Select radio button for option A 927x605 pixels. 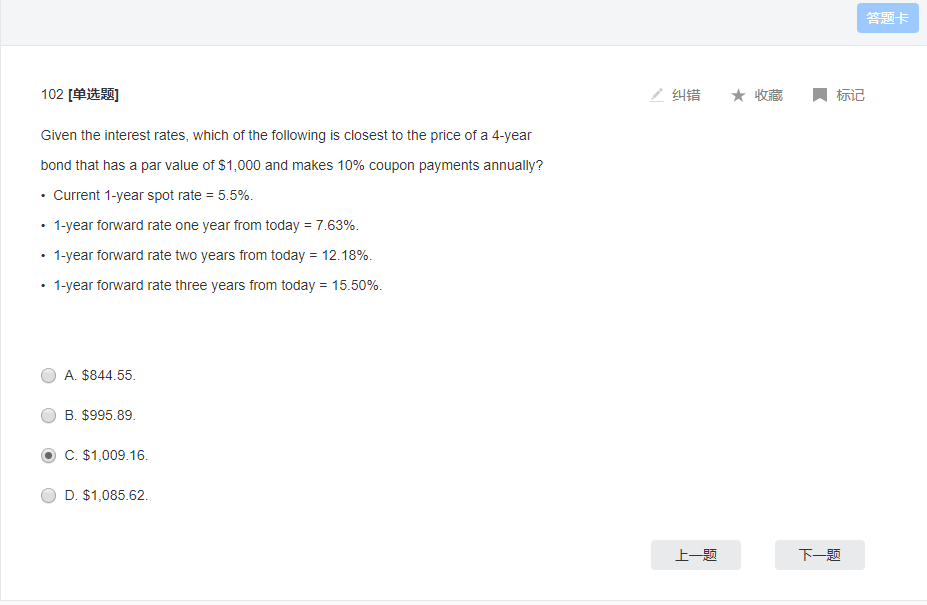pyautogui.click(x=48, y=376)
